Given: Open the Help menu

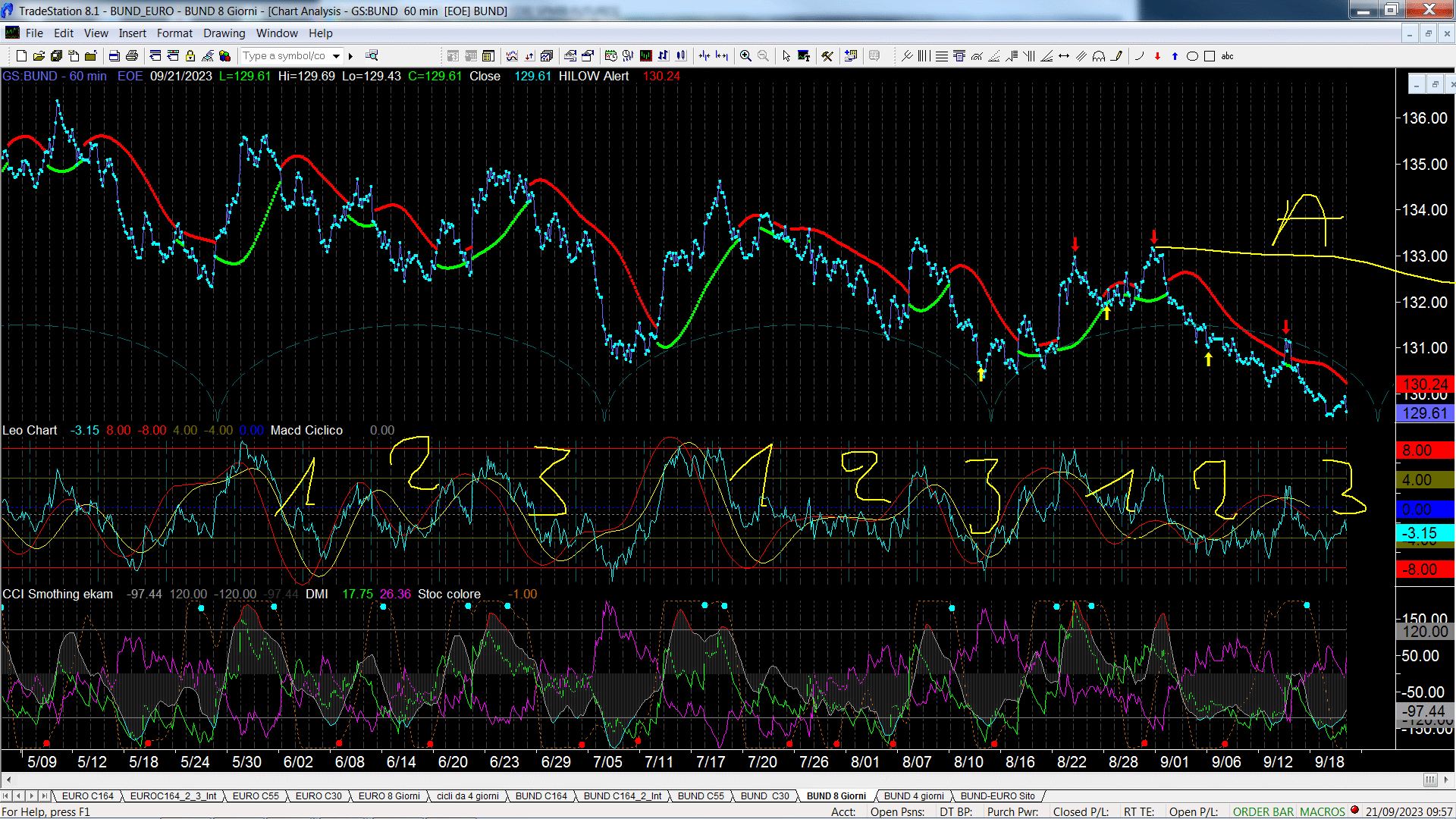Looking at the screenshot, I should point(321,33).
